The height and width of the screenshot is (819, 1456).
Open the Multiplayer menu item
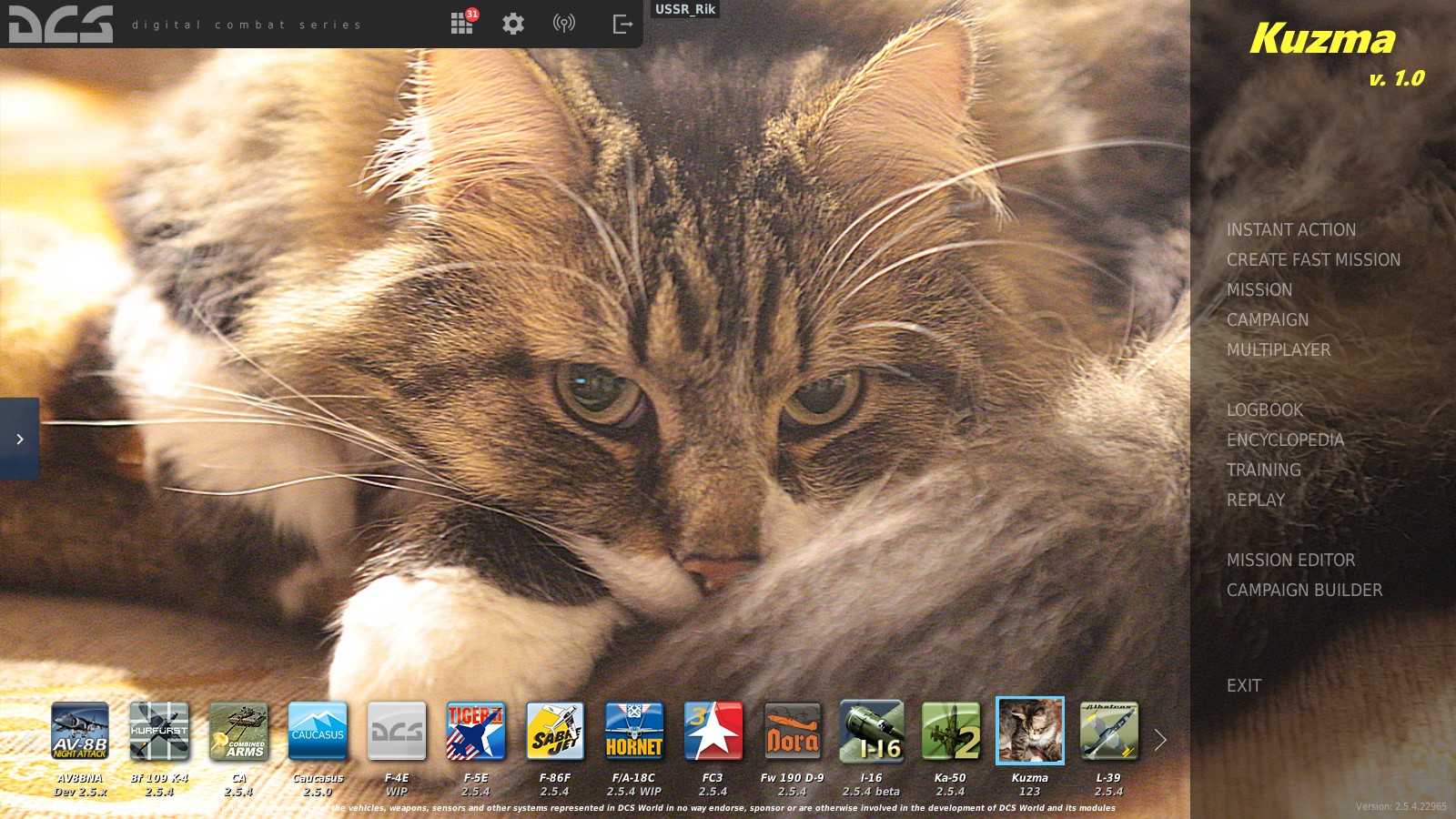pyautogui.click(x=1279, y=350)
